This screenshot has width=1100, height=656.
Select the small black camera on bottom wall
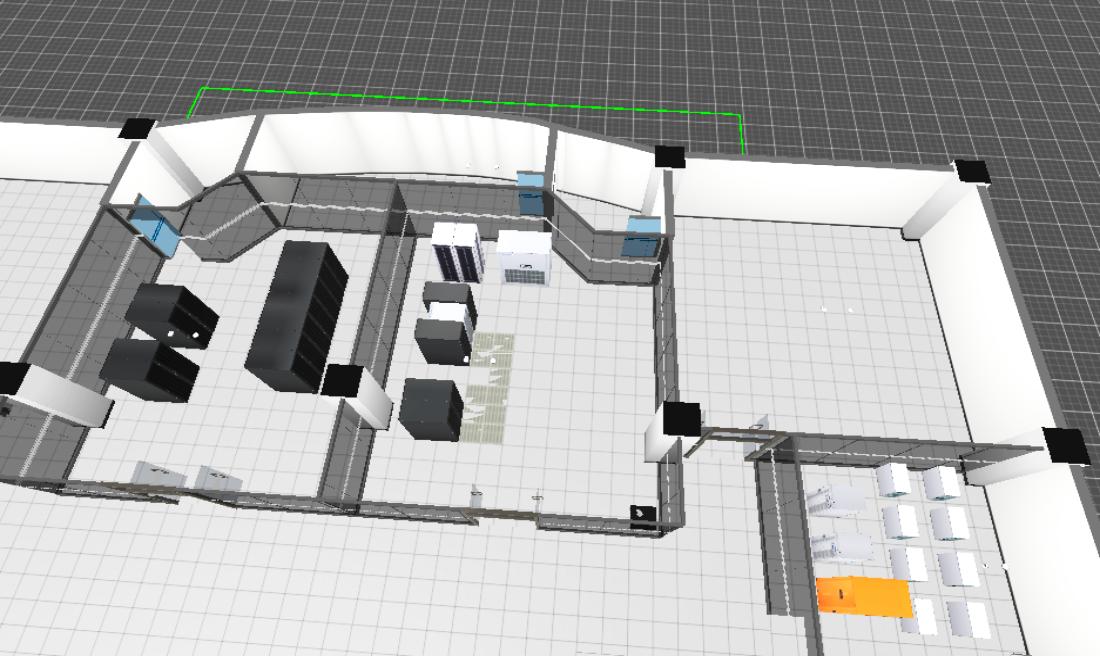(639, 513)
